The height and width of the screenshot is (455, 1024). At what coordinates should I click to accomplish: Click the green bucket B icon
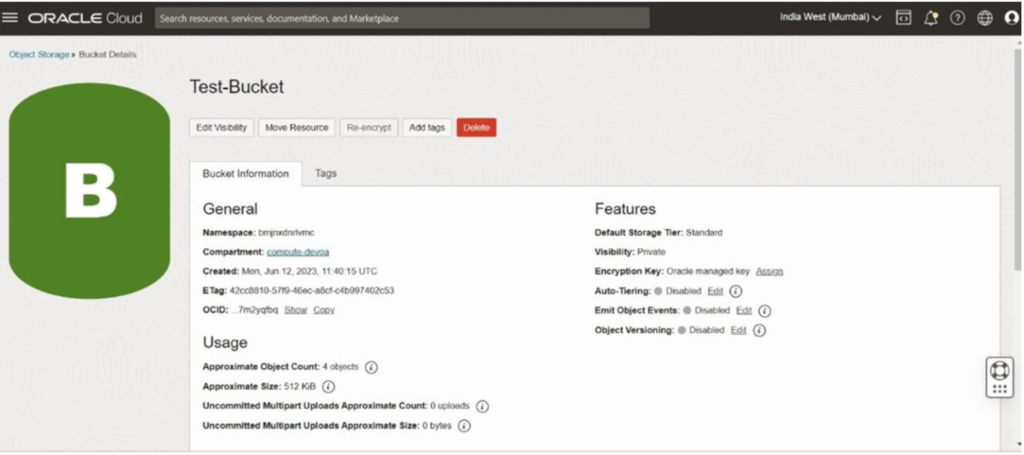89,191
